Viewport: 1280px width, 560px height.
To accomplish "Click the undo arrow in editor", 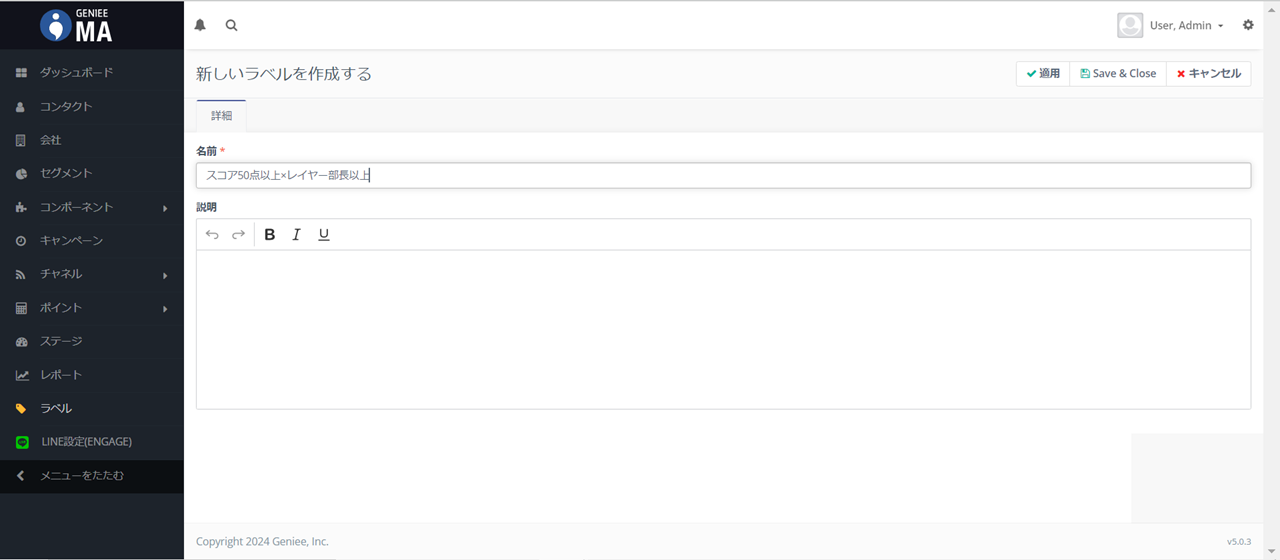I will click(212, 235).
